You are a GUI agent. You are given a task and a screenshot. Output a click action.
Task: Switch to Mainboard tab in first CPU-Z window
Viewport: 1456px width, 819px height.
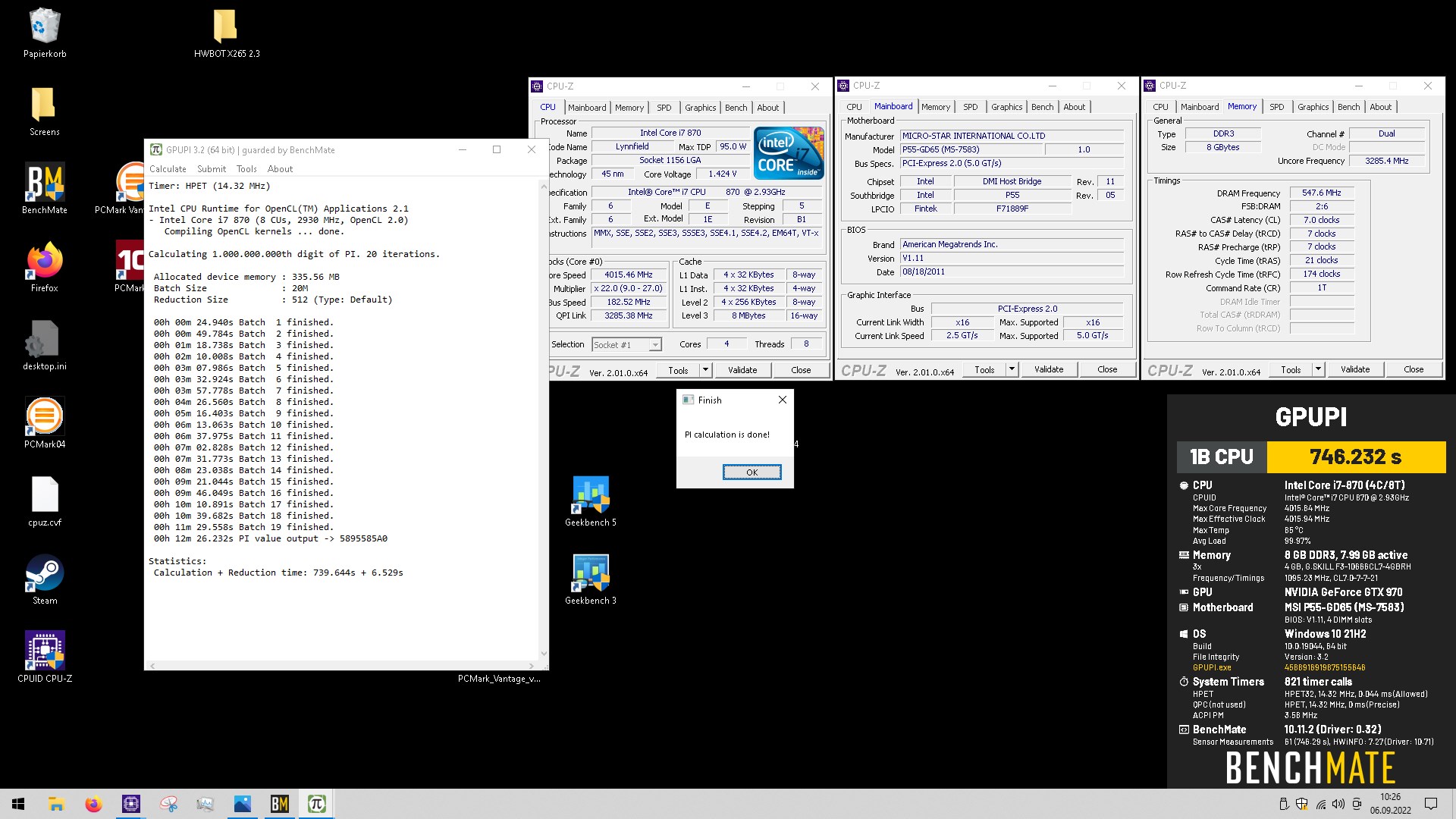coord(587,108)
